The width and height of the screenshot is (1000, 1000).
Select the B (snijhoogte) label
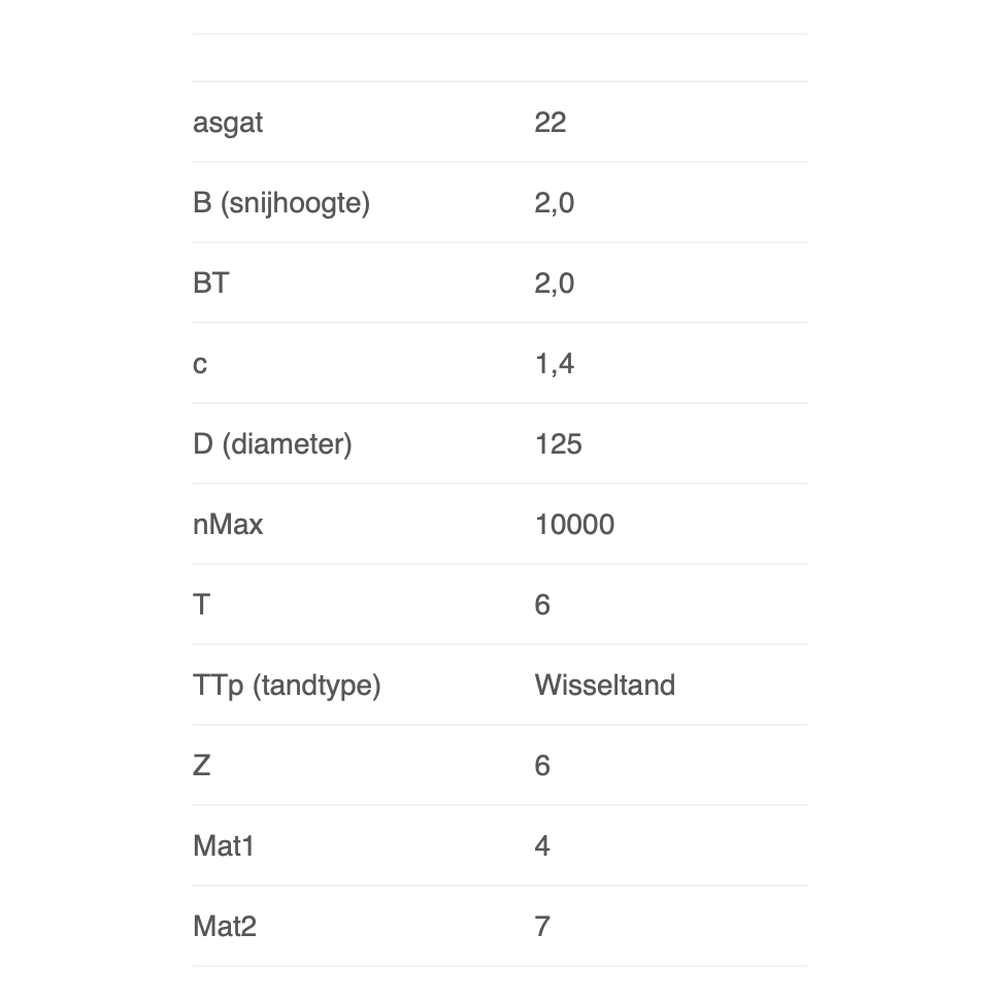(281, 203)
